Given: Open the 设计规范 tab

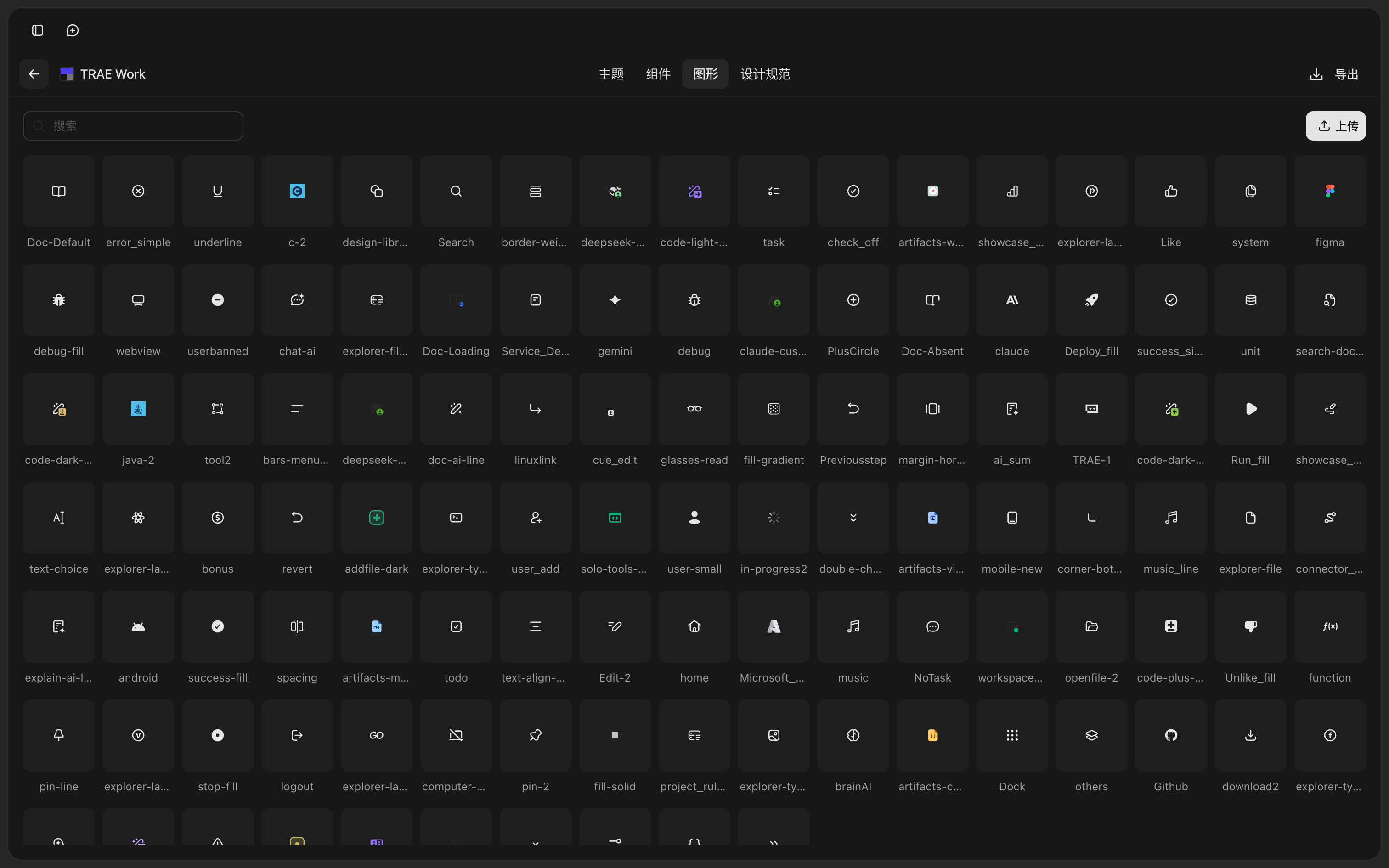Looking at the screenshot, I should pos(765,74).
